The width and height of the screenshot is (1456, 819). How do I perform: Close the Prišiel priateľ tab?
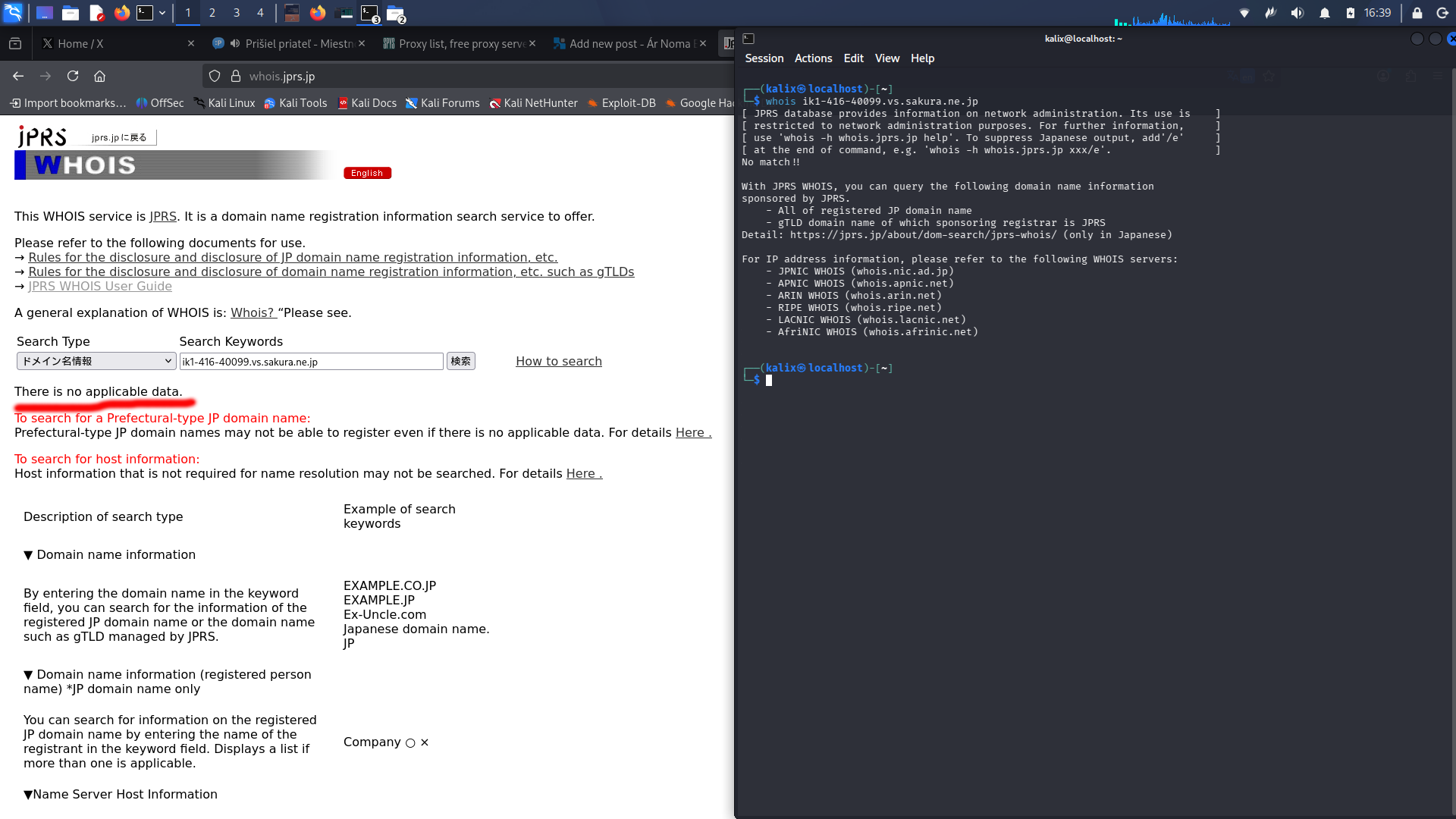[x=362, y=44]
